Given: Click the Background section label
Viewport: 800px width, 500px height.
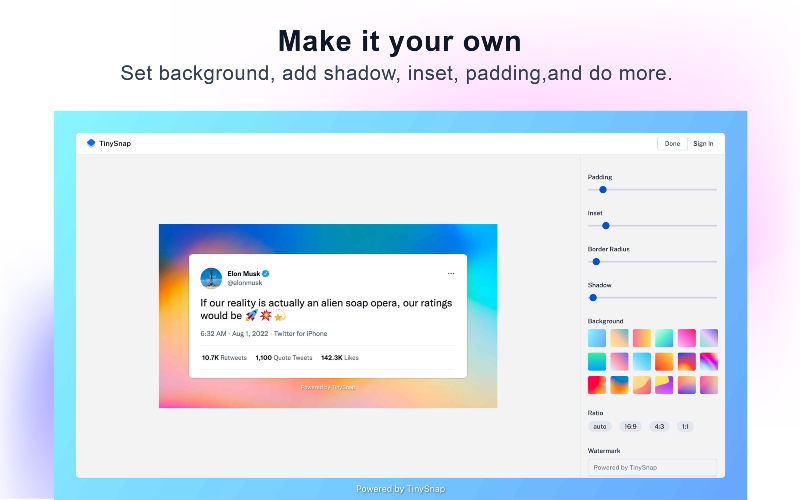Looking at the screenshot, I should click(606, 321).
